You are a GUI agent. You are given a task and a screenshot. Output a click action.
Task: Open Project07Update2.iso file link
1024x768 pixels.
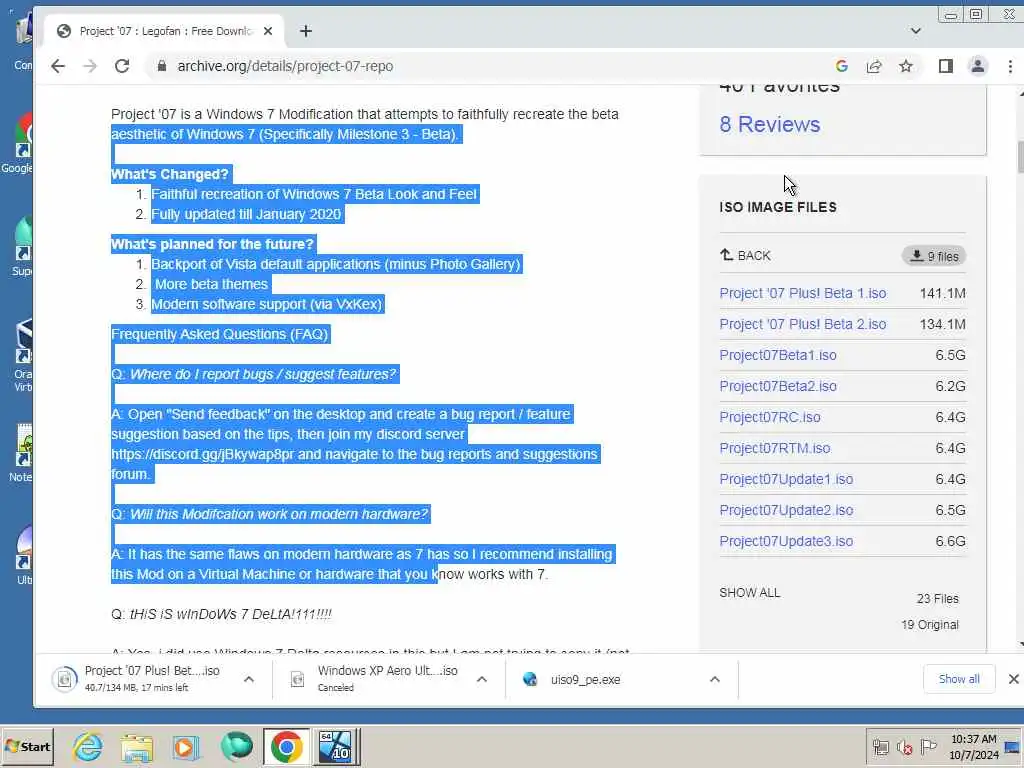click(786, 510)
